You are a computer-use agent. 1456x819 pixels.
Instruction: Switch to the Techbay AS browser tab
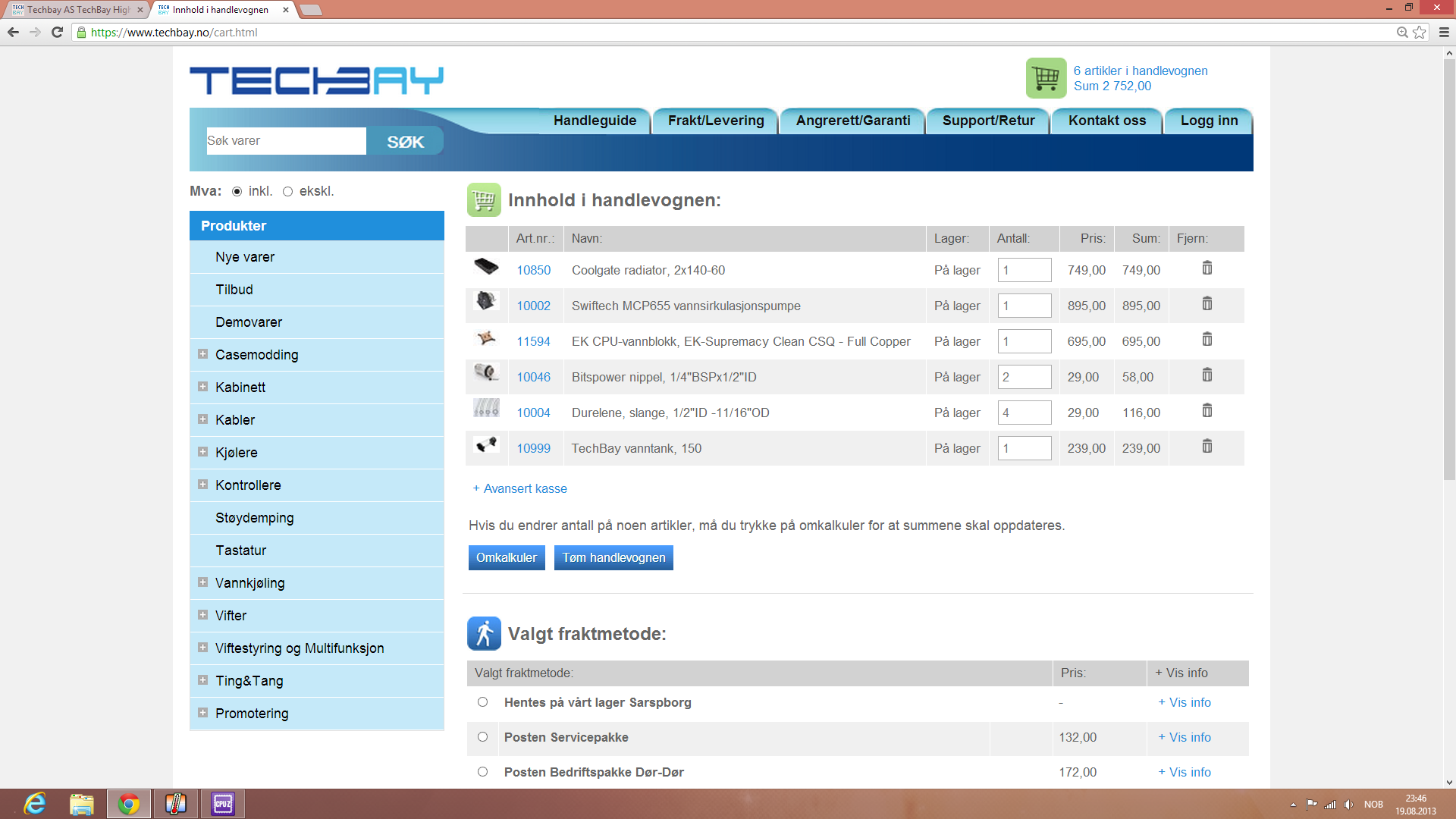point(77,10)
